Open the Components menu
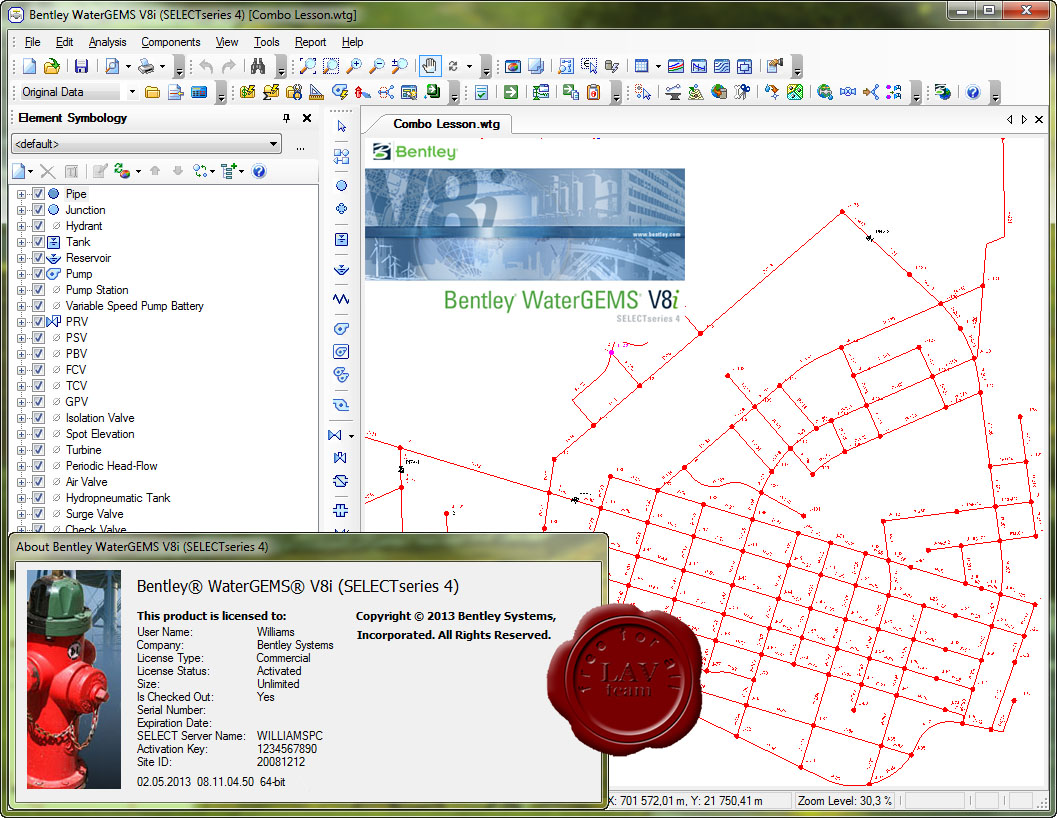Viewport: 1057px width, 818px height. 171,42
